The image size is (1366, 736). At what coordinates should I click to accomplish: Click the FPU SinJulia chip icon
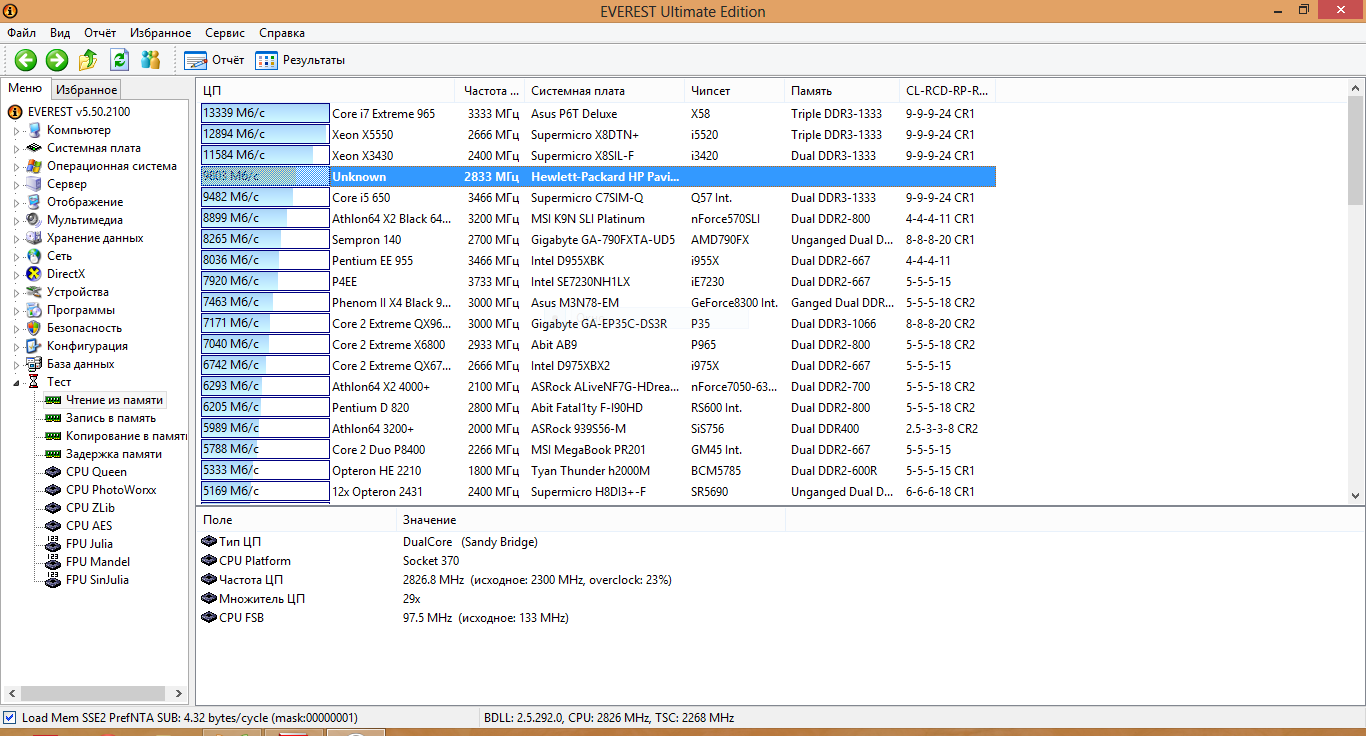point(53,580)
